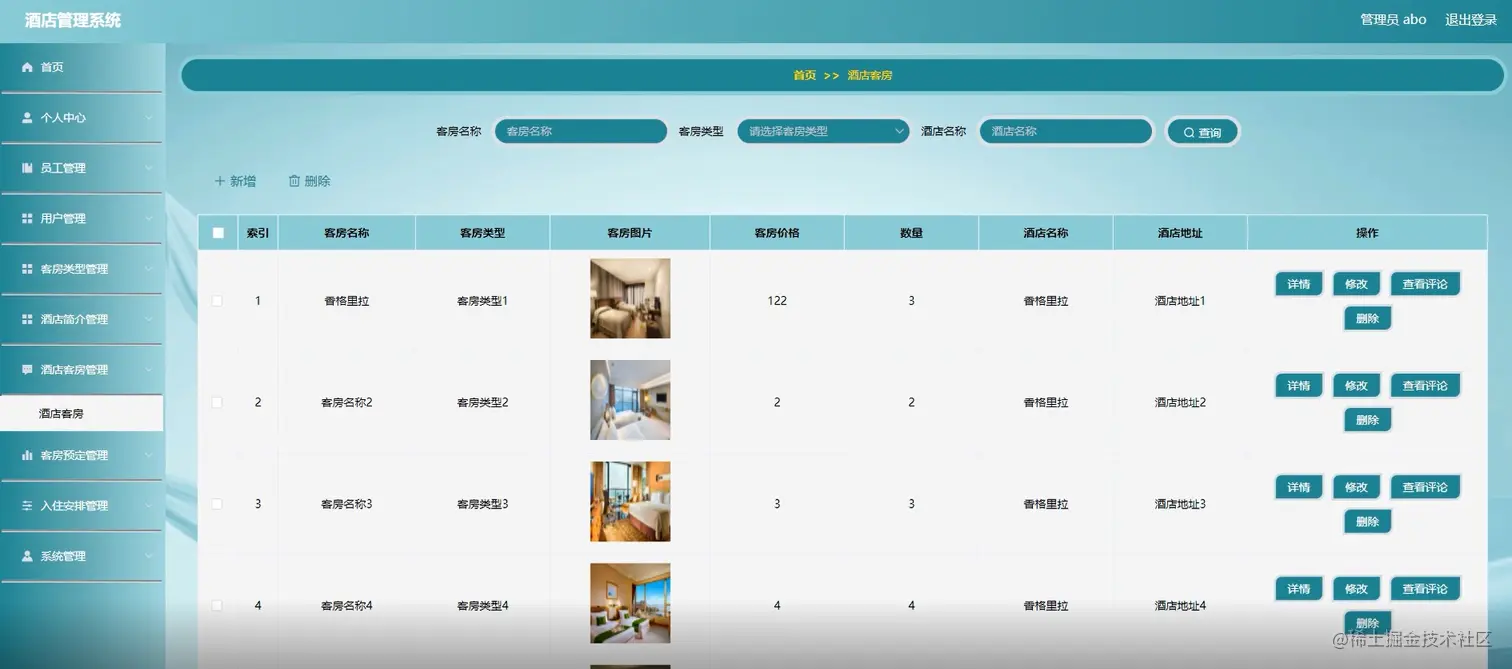
Task: Click 删除 in row 客房名称3 operations
Action: tap(1367, 522)
